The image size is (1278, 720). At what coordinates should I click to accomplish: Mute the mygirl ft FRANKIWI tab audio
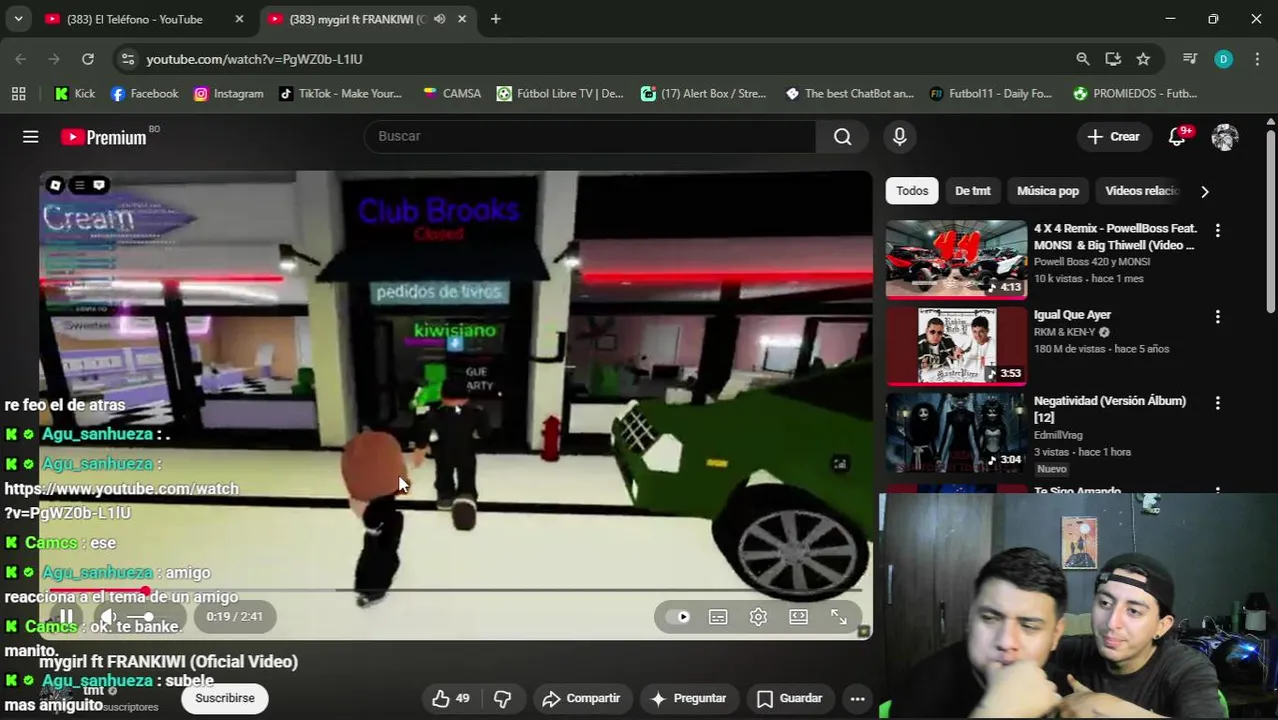(439, 19)
